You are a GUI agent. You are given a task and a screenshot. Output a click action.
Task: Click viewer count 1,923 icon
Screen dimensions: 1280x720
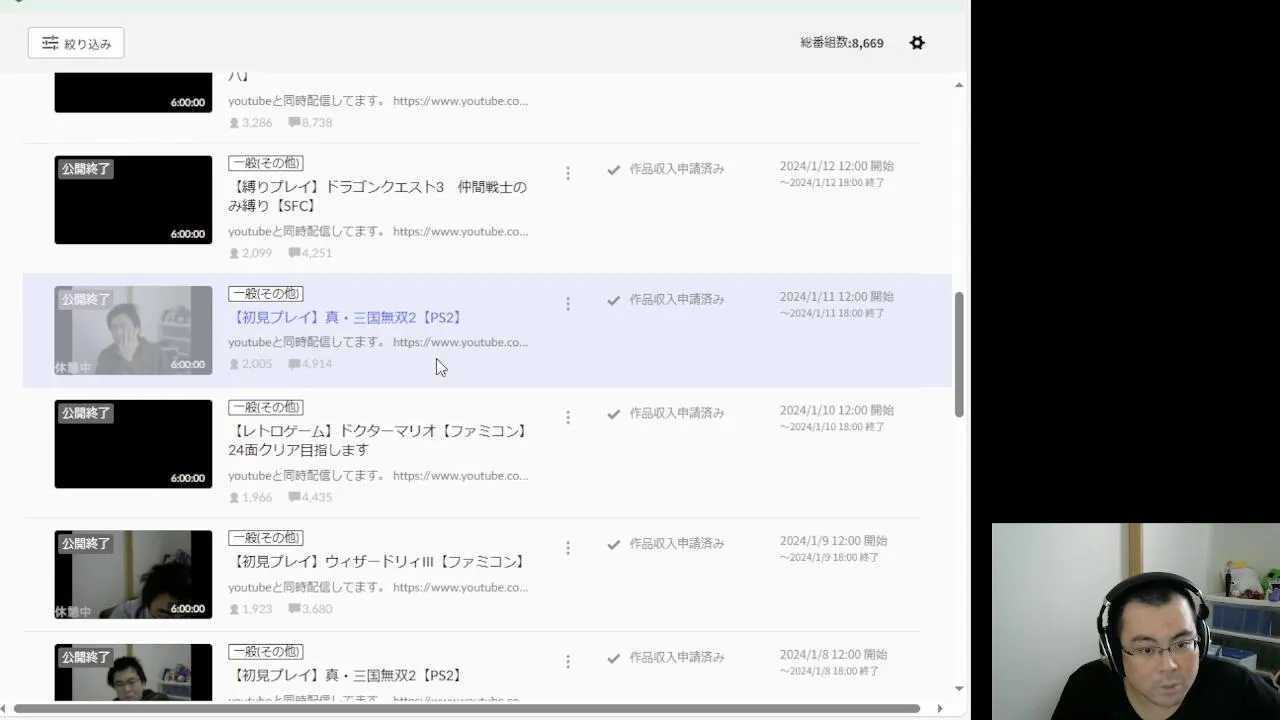tap(234, 608)
